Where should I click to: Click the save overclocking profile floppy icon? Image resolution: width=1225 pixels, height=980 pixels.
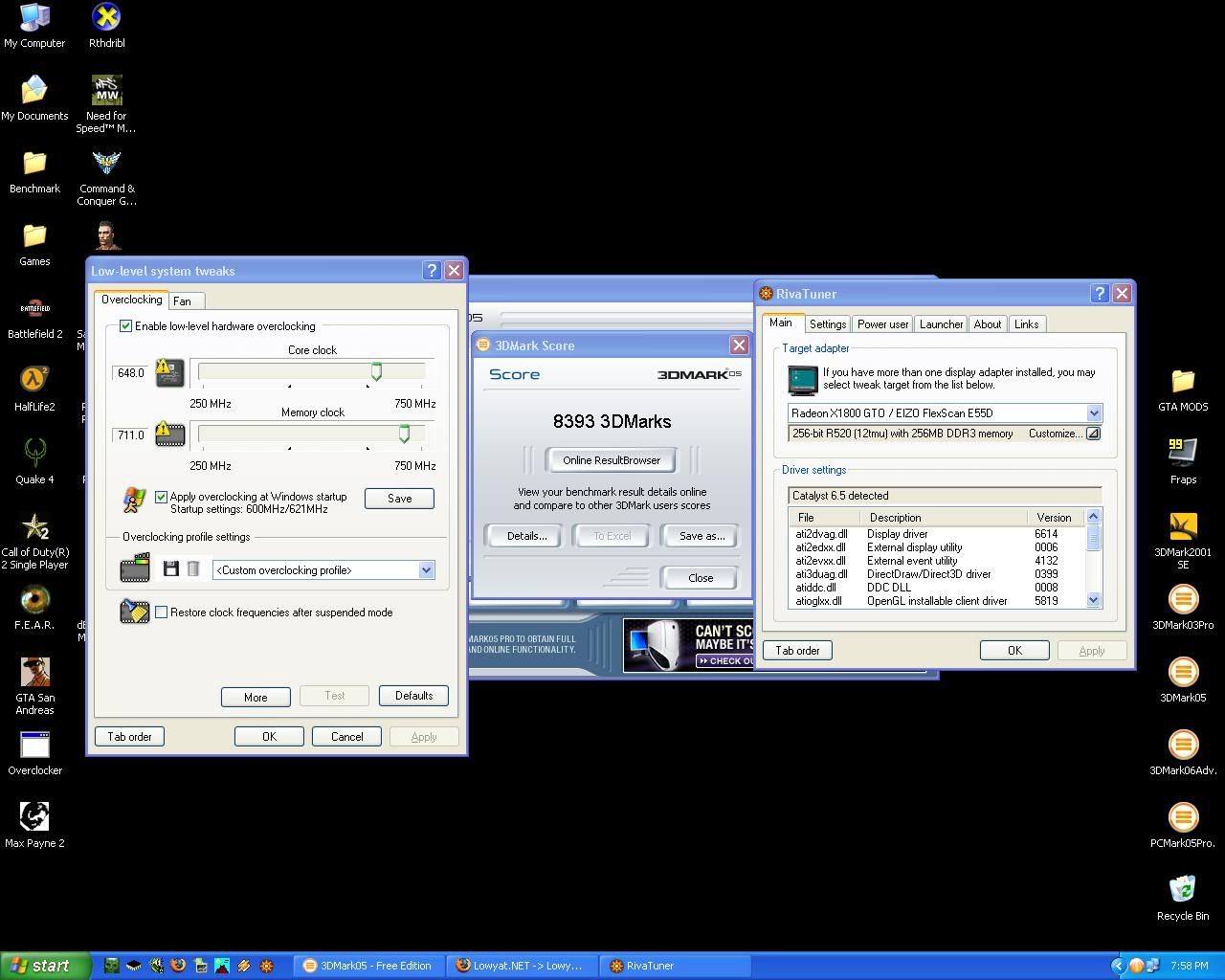click(x=171, y=569)
